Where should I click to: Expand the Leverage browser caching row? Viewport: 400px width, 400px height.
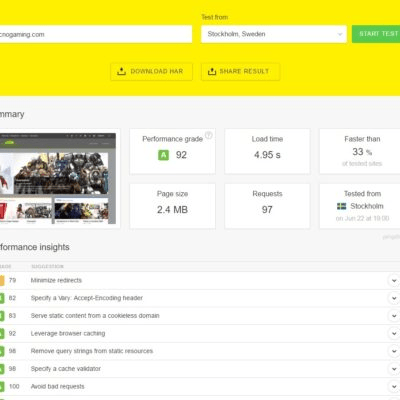point(394,334)
